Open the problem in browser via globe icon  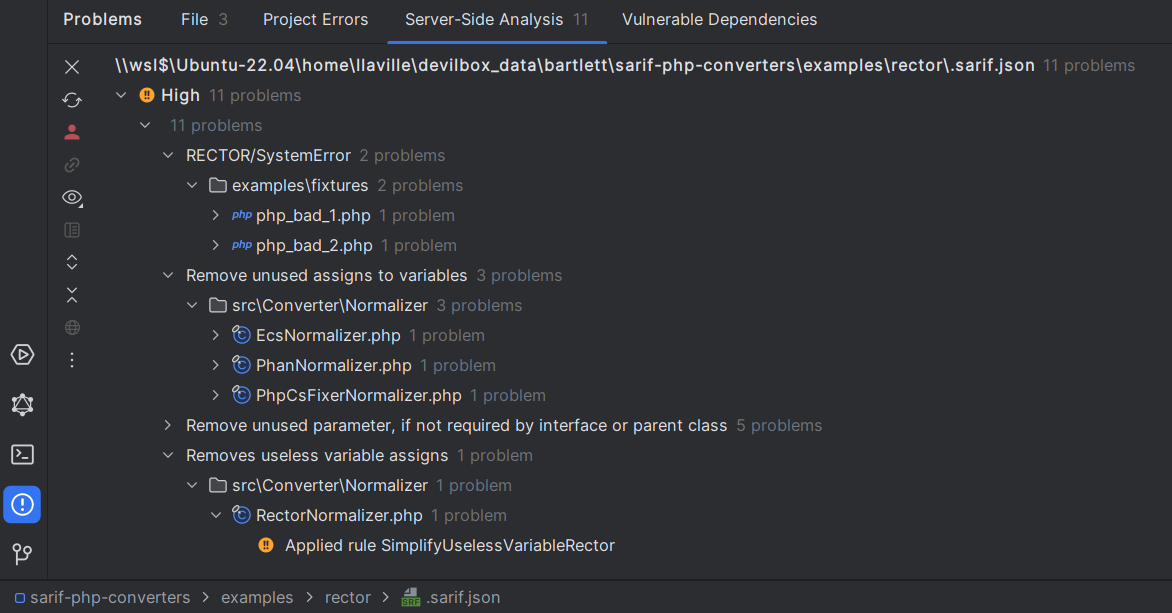(x=71, y=327)
